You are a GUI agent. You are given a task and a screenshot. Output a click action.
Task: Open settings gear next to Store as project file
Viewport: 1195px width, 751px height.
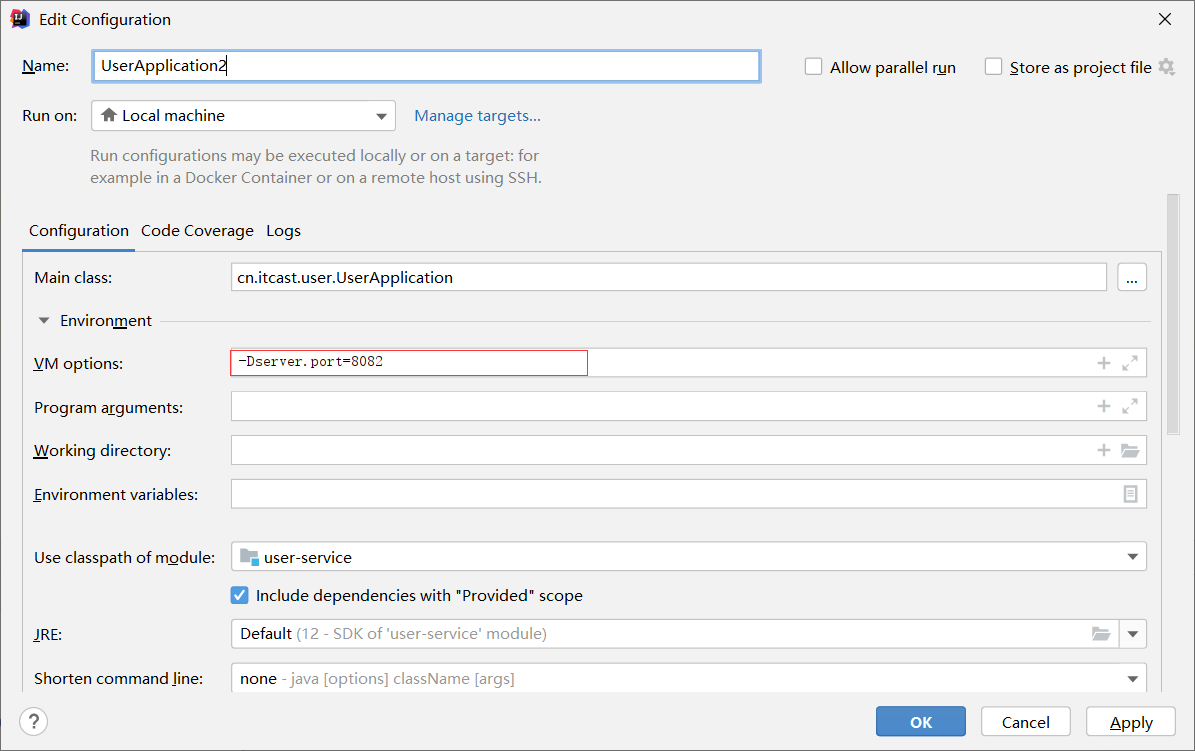pos(1166,67)
